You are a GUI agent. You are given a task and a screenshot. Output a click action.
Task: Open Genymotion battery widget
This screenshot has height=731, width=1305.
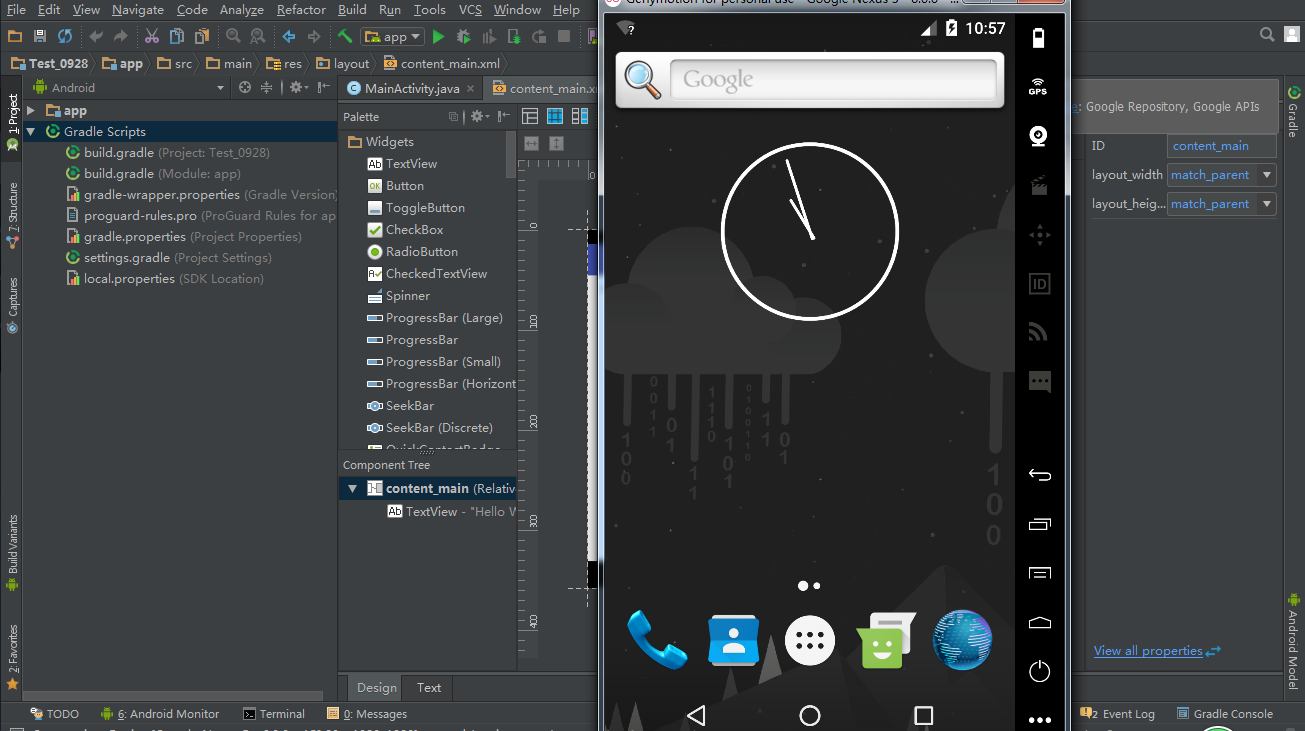pos(1038,39)
